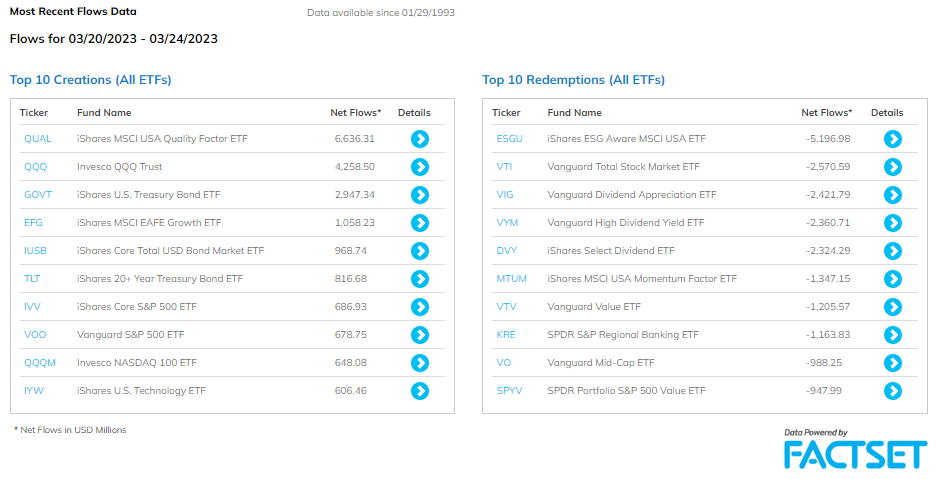Open details arrow for KRE row
Viewport: 937px width, 479px height.
(893, 335)
